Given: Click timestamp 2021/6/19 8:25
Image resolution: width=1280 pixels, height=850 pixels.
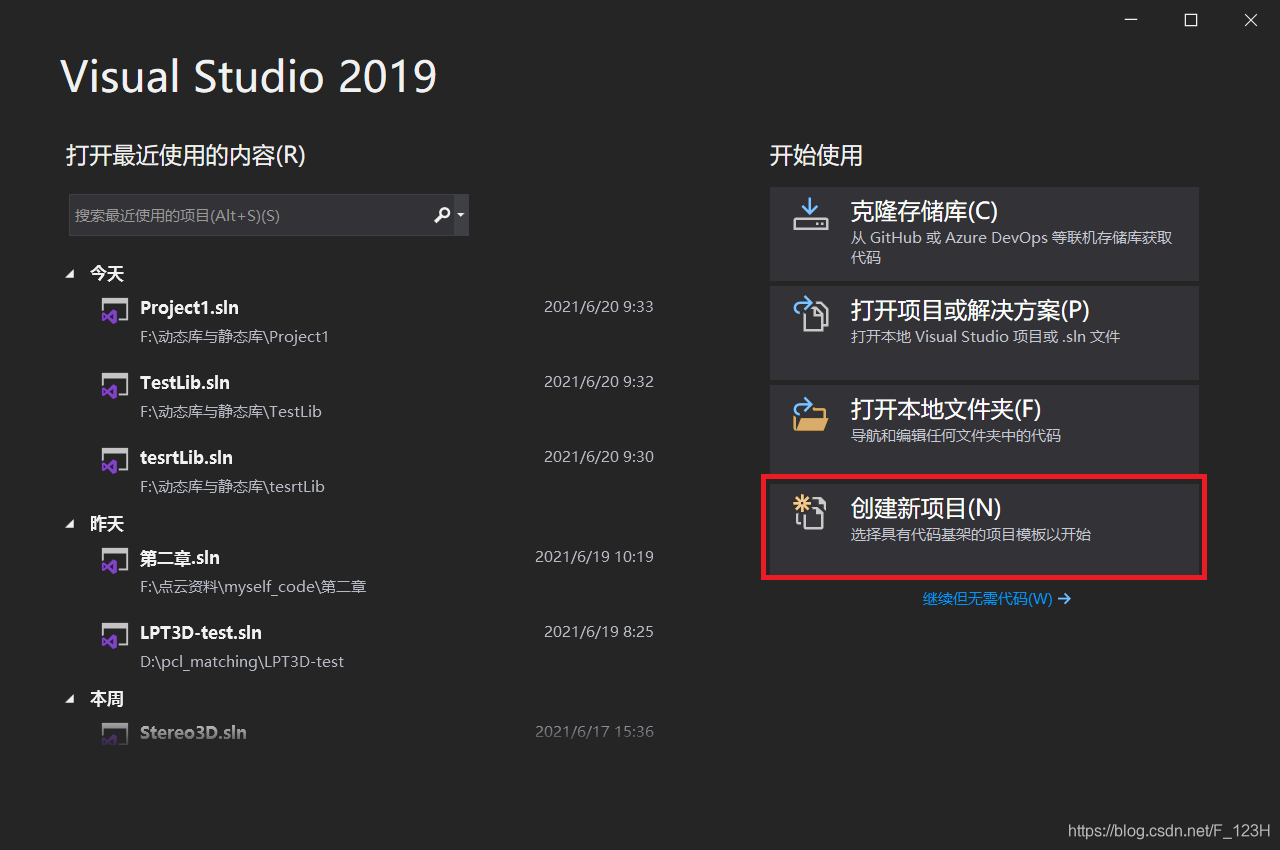Looking at the screenshot, I should click(598, 632).
